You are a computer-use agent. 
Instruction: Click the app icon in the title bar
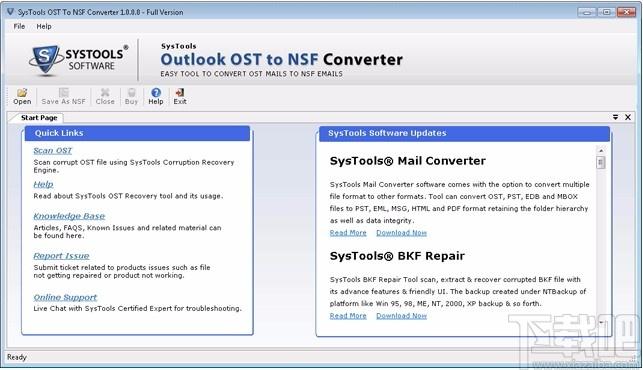[x=10, y=12]
